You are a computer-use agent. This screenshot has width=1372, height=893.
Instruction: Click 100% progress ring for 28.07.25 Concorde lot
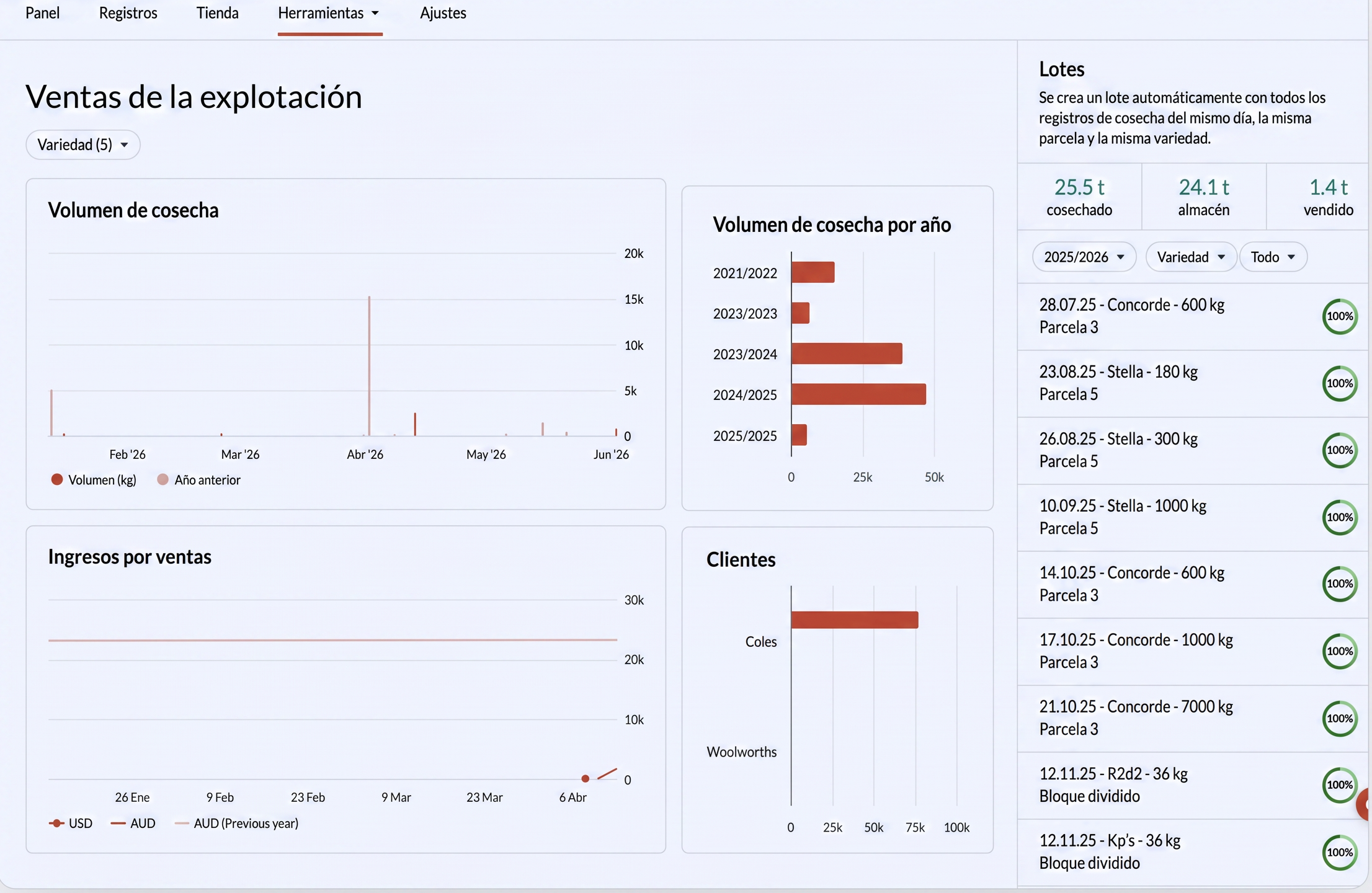1340,316
